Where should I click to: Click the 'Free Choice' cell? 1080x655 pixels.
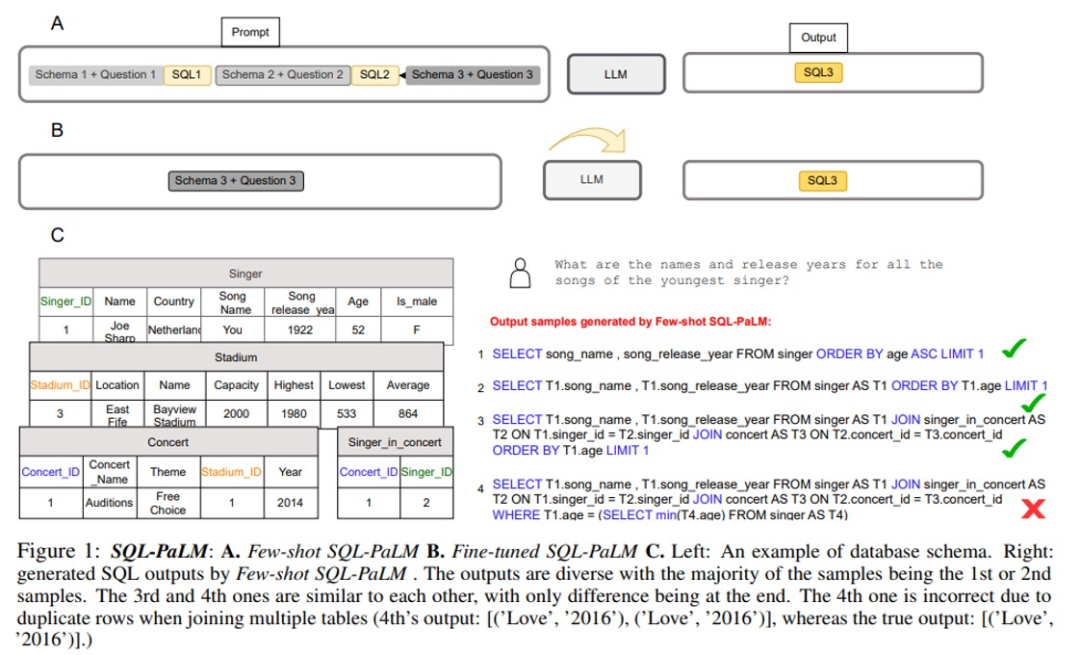(x=168, y=503)
